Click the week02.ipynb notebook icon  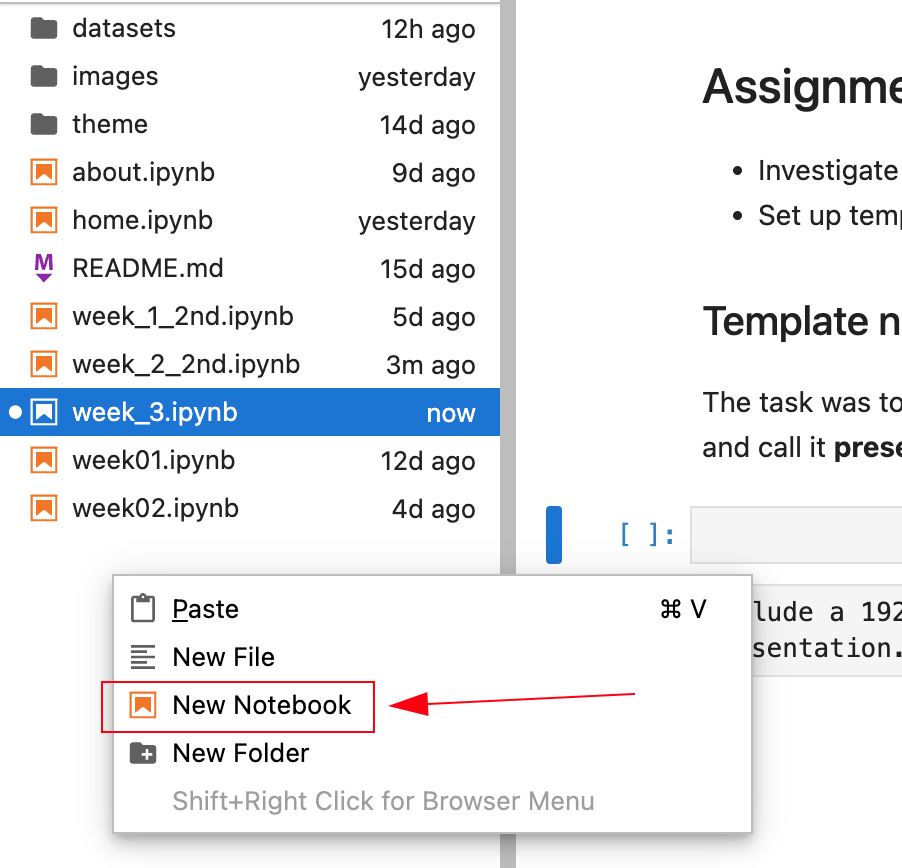pos(44,508)
